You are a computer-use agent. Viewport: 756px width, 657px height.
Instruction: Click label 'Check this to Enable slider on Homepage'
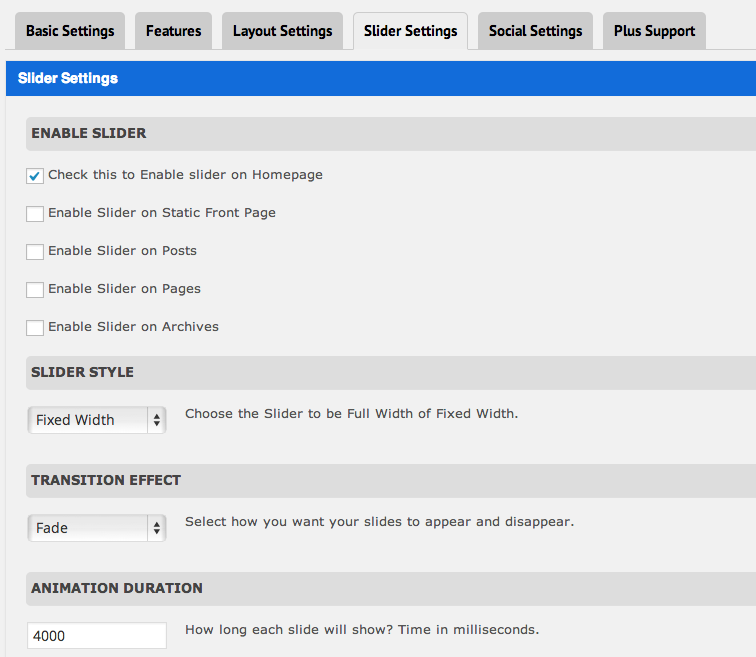pyautogui.click(x=186, y=174)
